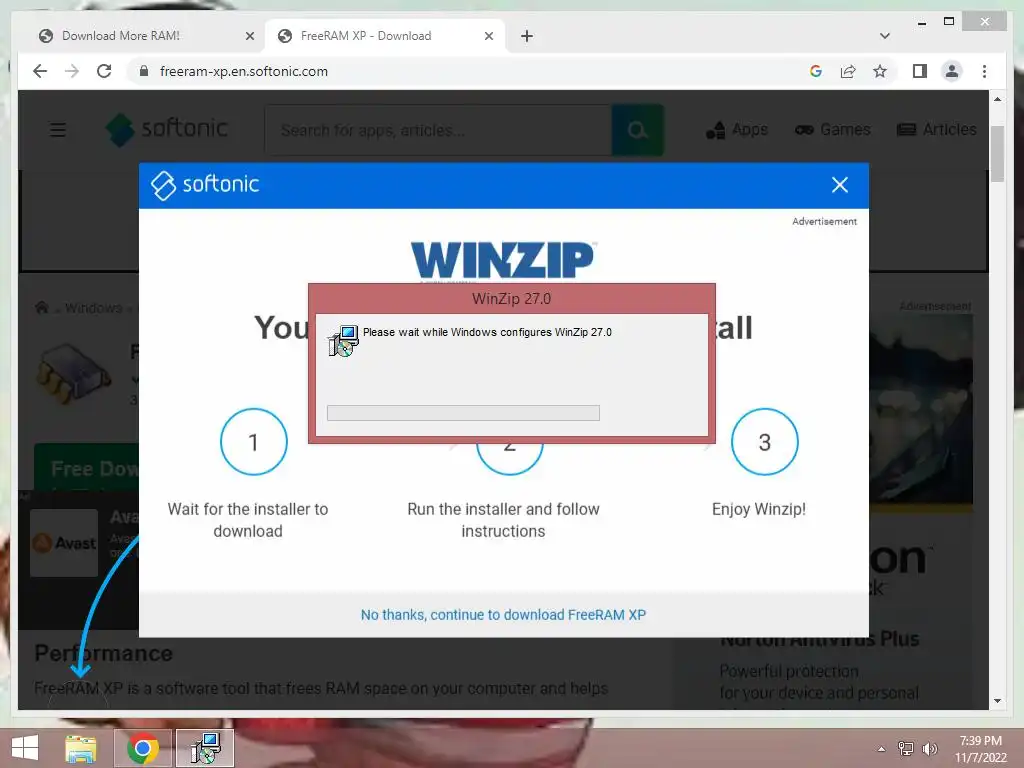
Task: Select the FreeRAM XP - Download tab
Action: click(385, 36)
